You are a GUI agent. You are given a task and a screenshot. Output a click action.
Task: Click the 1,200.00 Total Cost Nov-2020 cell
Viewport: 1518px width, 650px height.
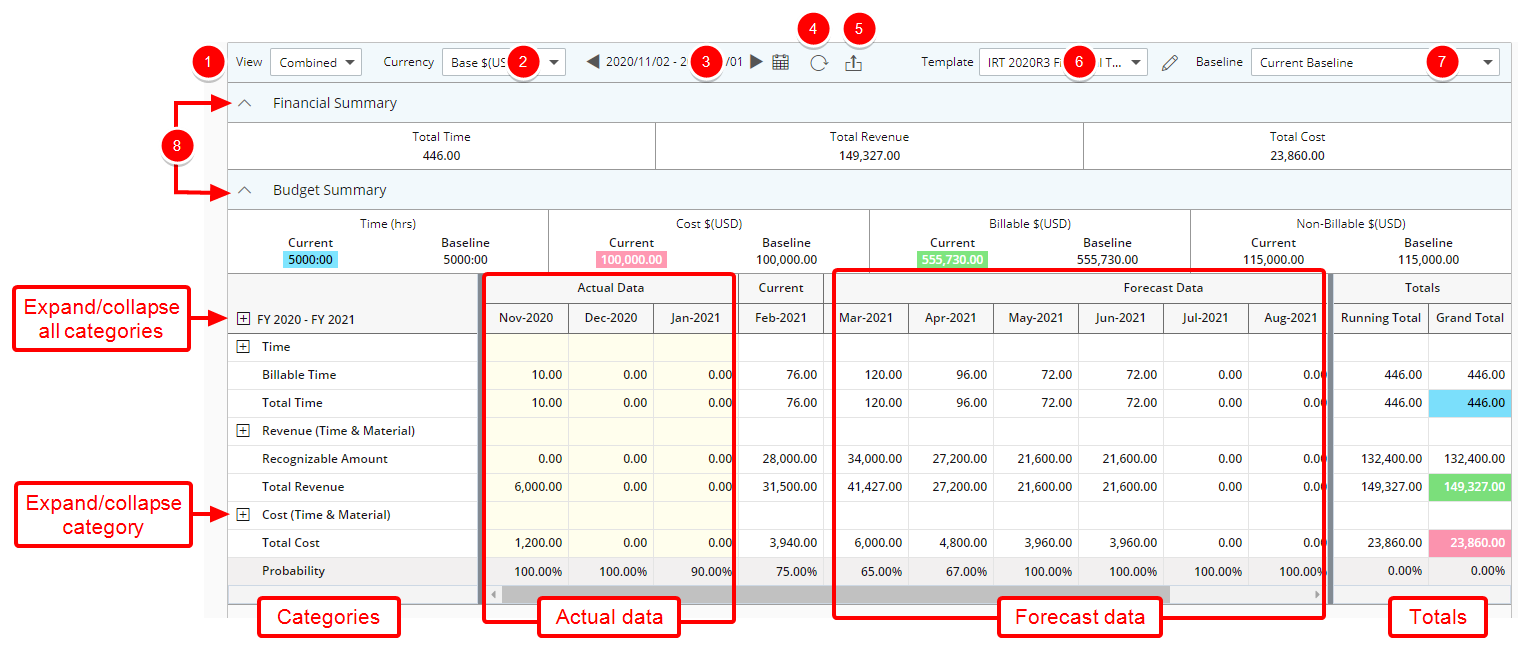[x=526, y=543]
